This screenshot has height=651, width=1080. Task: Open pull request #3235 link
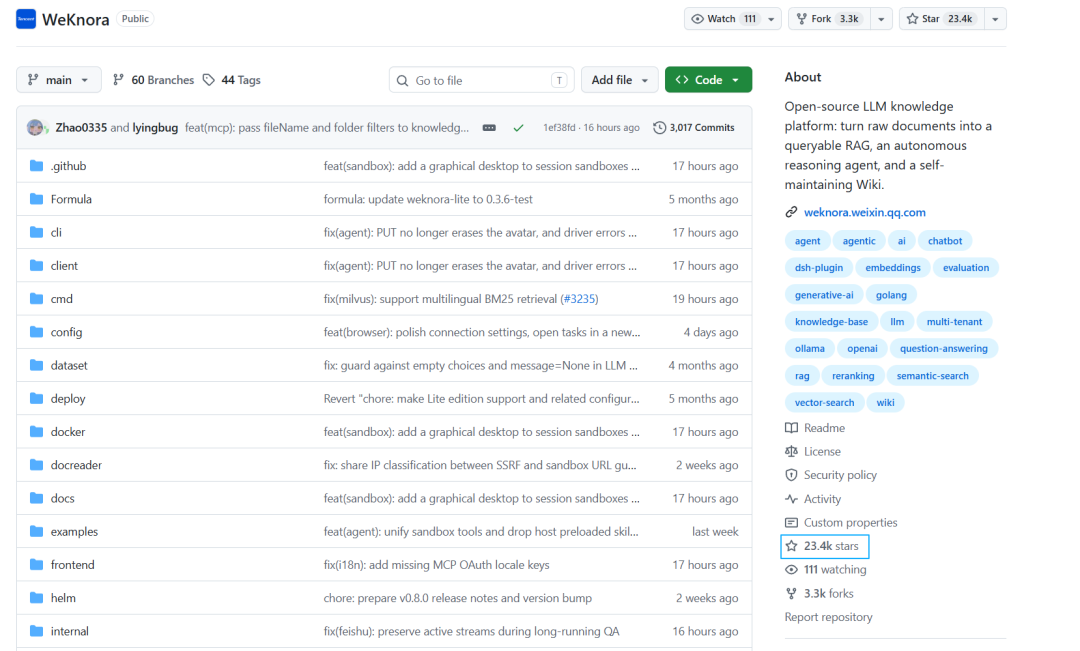[579, 299]
